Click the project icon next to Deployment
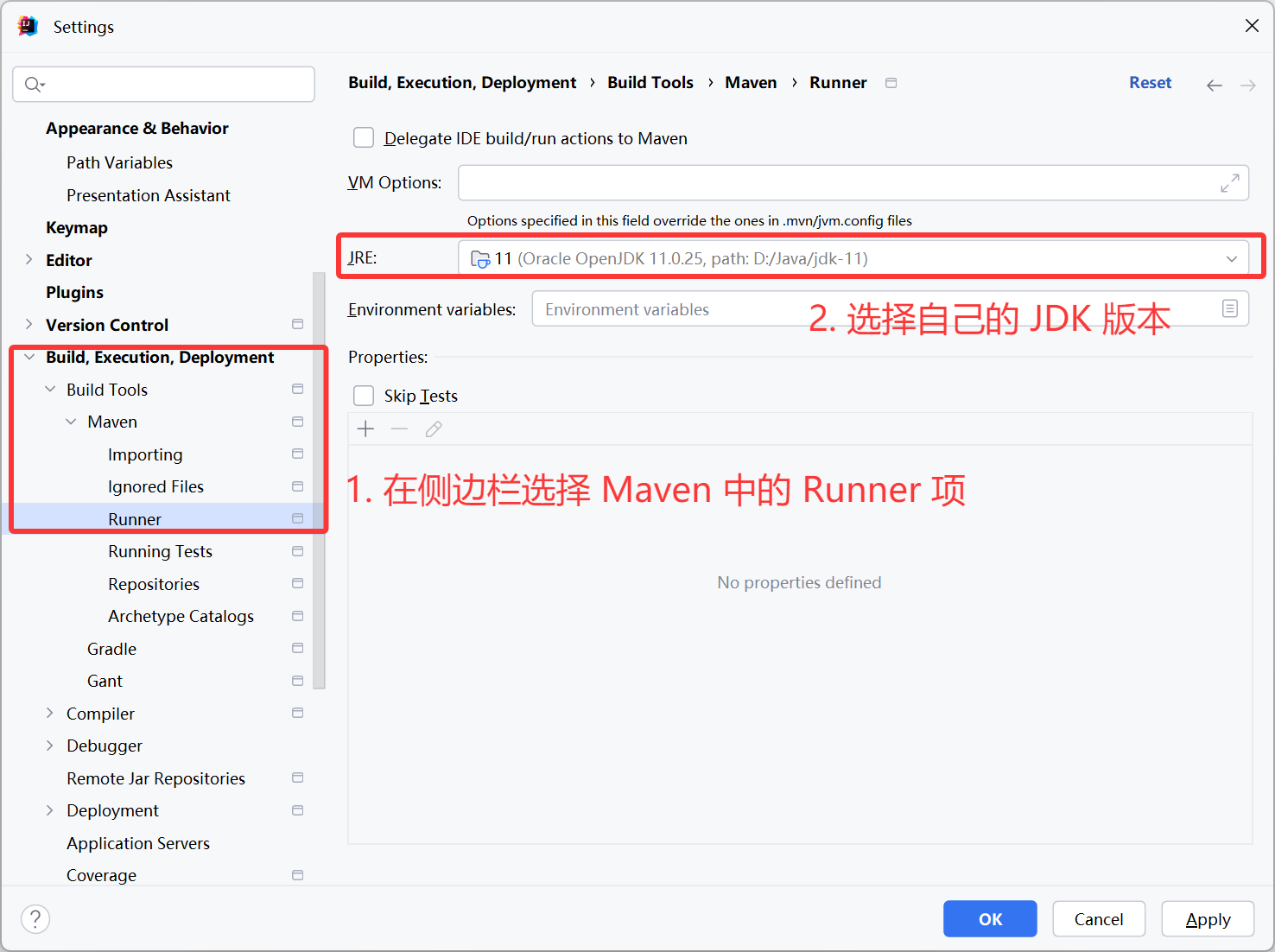The width and height of the screenshot is (1275, 952). (298, 810)
